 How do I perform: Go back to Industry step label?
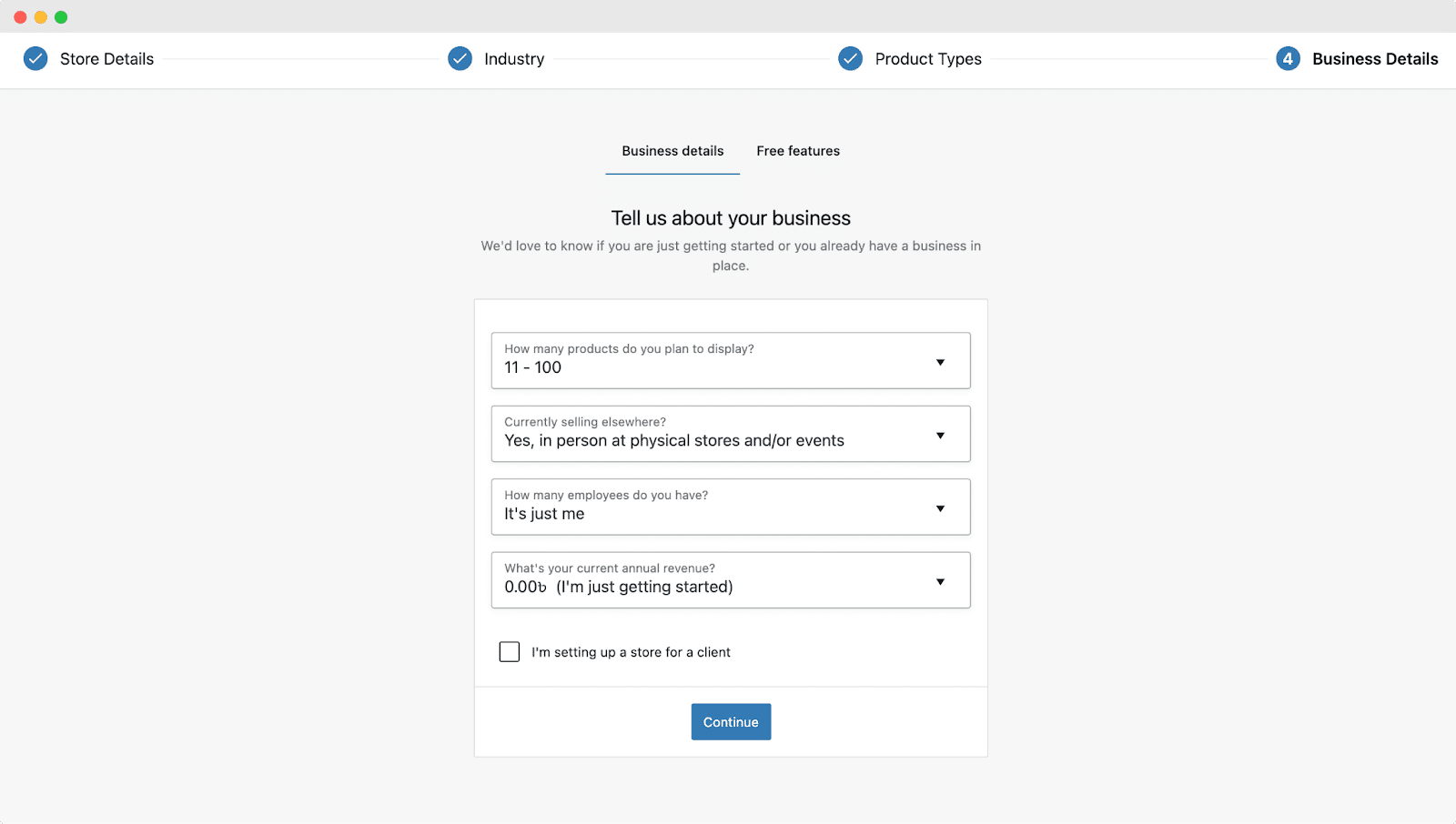(x=514, y=59)
